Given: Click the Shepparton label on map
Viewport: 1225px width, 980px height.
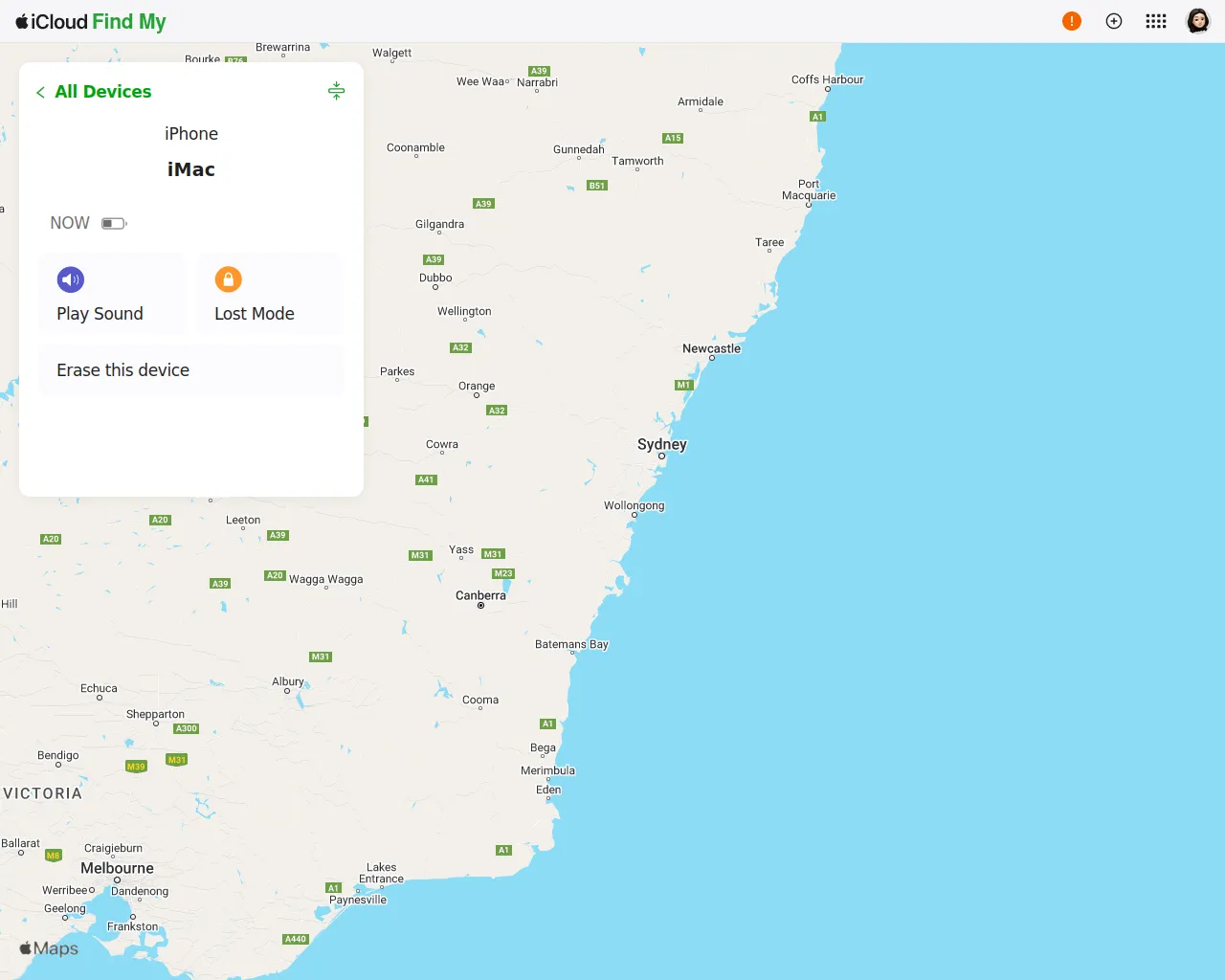Looking at the screenshot, I should (155, 714).
